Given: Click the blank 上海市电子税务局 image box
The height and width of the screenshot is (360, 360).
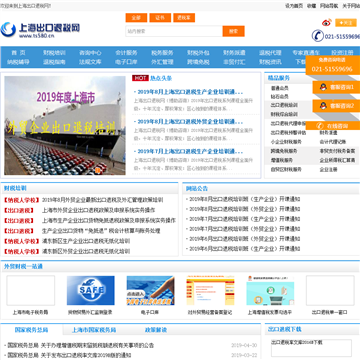Looking at the screenshot, I should (31, 290).
